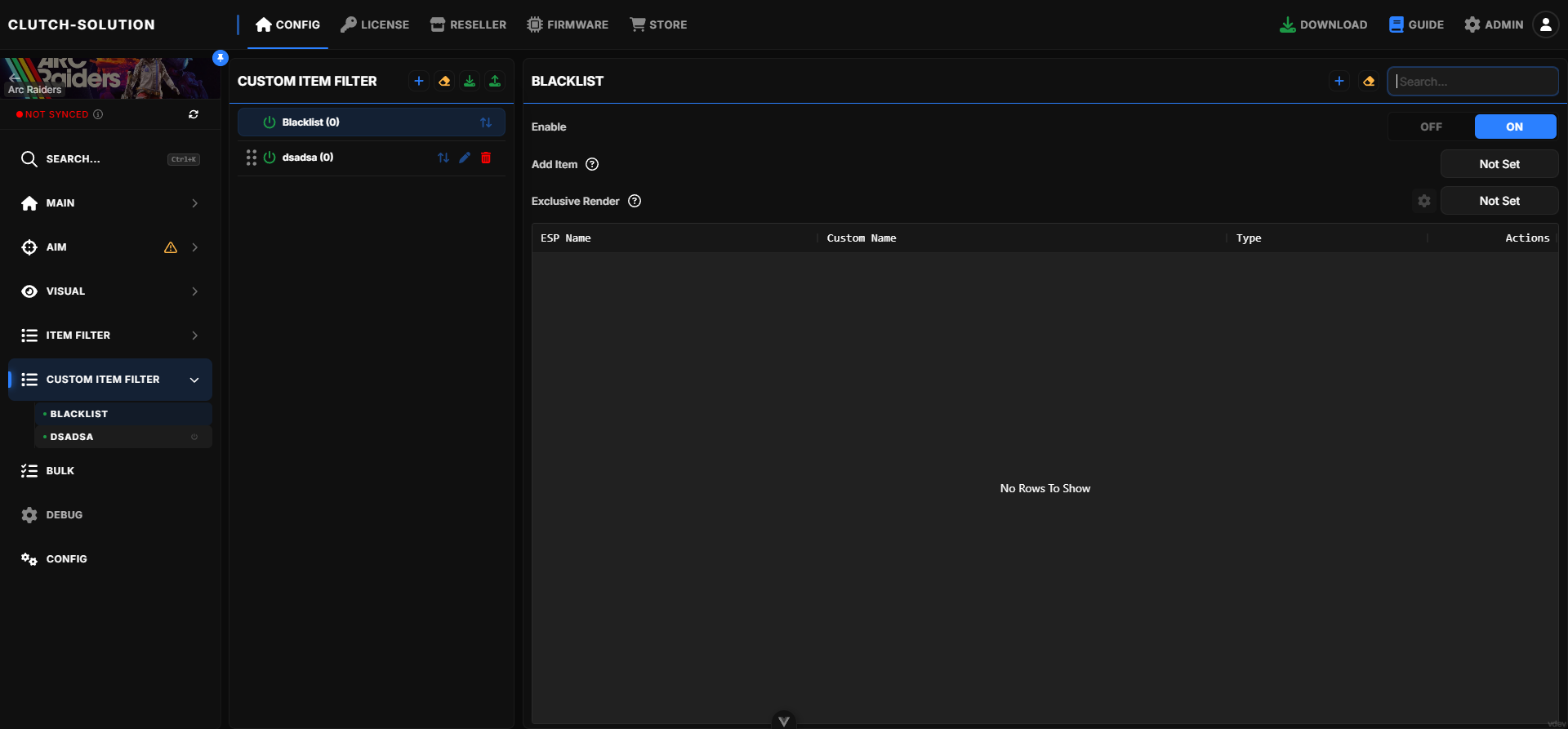Click eraser icon in Custom Item Filter header
This screenshot has height=729, width=1568.
pos(444,81)
